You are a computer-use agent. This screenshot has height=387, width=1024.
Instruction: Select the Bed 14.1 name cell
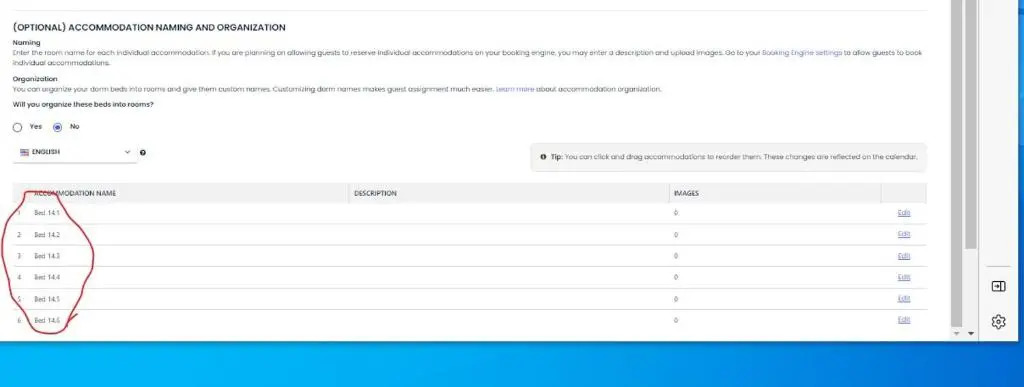pyautogui.click(x=47, y=213)
